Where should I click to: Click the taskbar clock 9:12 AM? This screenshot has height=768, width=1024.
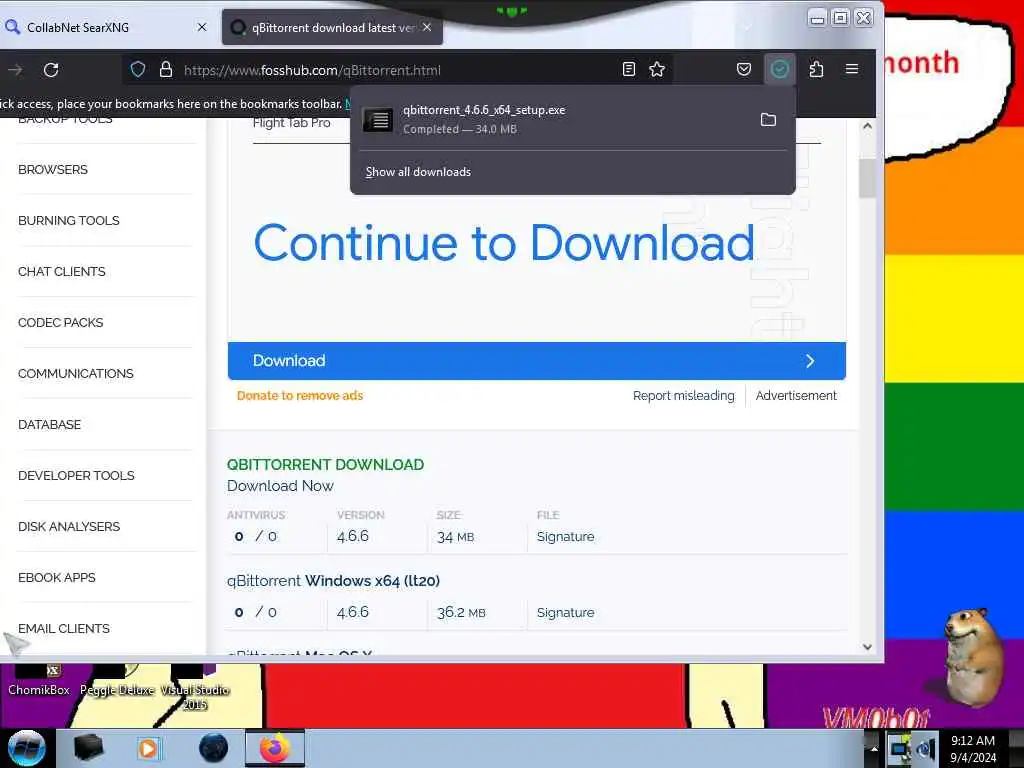click(x=973, y=748)
